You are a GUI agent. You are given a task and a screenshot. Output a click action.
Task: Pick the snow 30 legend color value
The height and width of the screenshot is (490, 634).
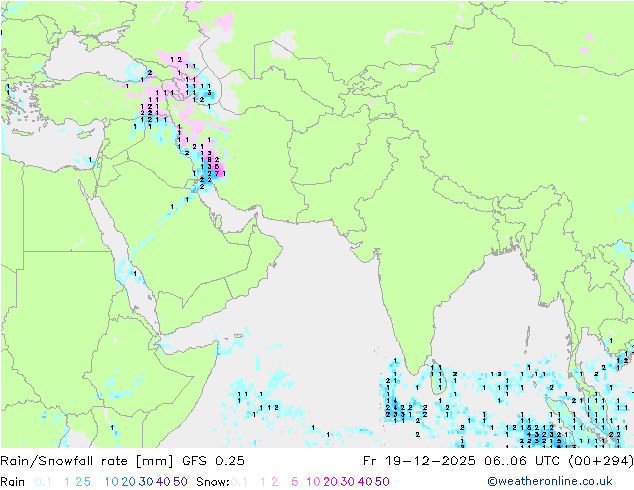point(348,482)
